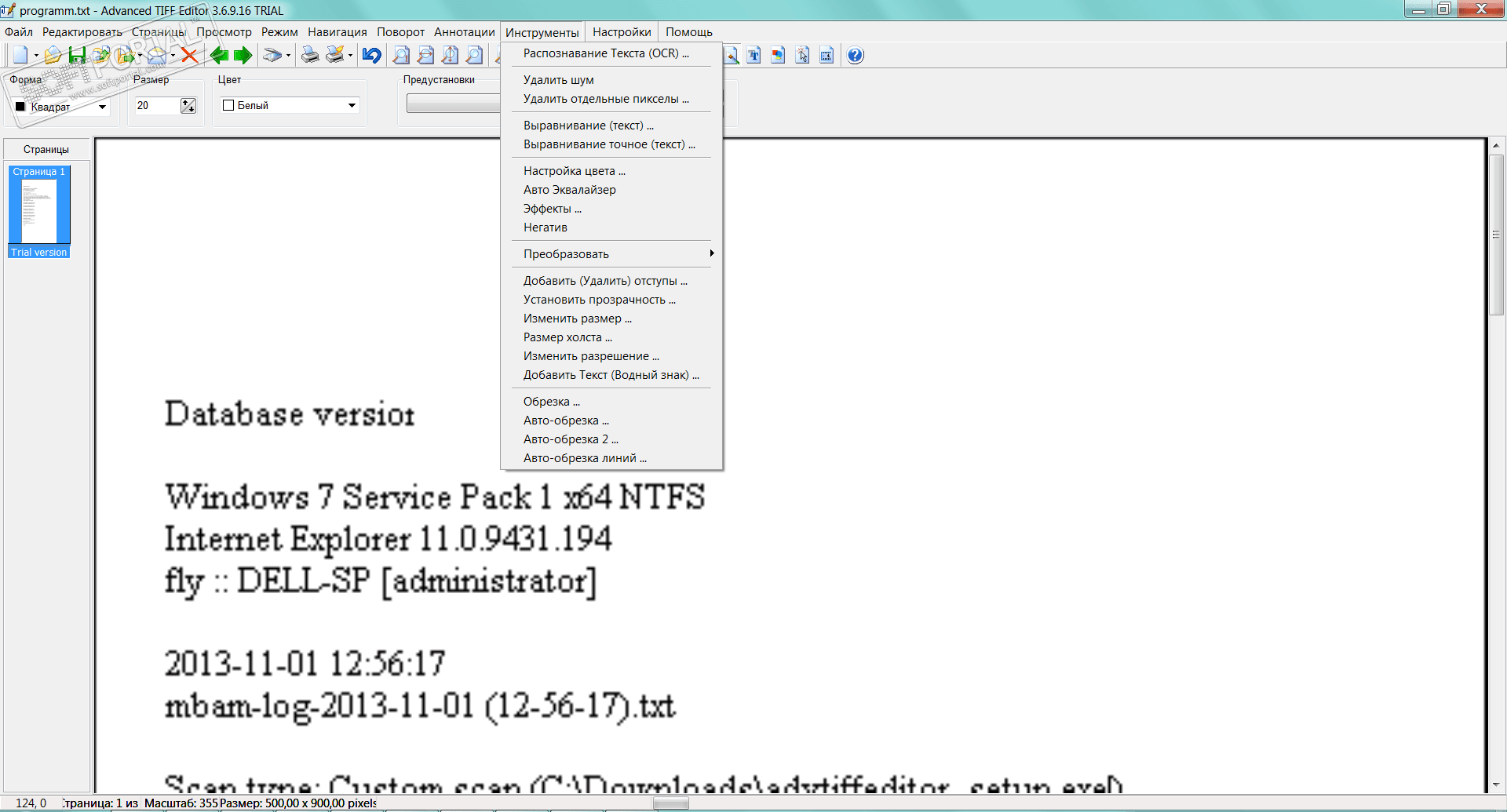
Task: Go to previous page with green left arrow
Action: [x=219, y=55]
